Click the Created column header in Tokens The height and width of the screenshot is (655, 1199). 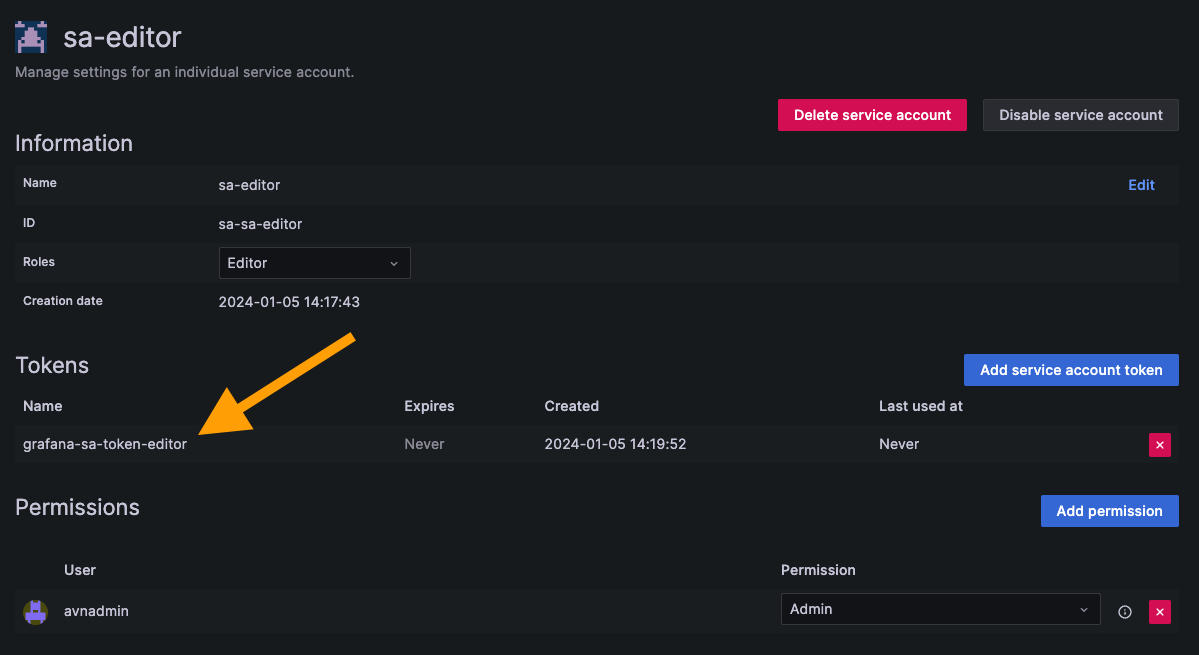571,406
